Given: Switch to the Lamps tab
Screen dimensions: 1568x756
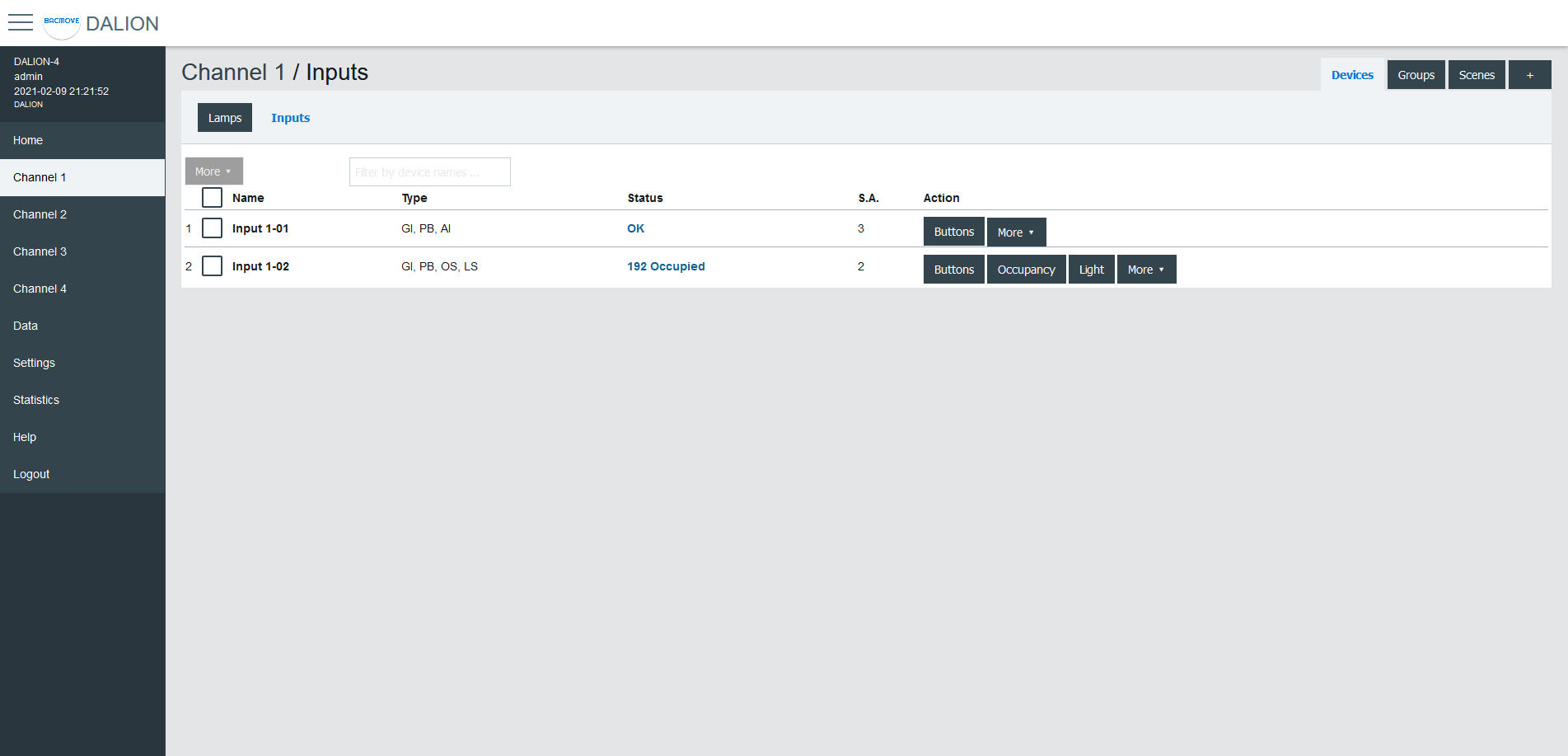Looking at the screenshot, I should pyautogui.click(x=224, y=118).
